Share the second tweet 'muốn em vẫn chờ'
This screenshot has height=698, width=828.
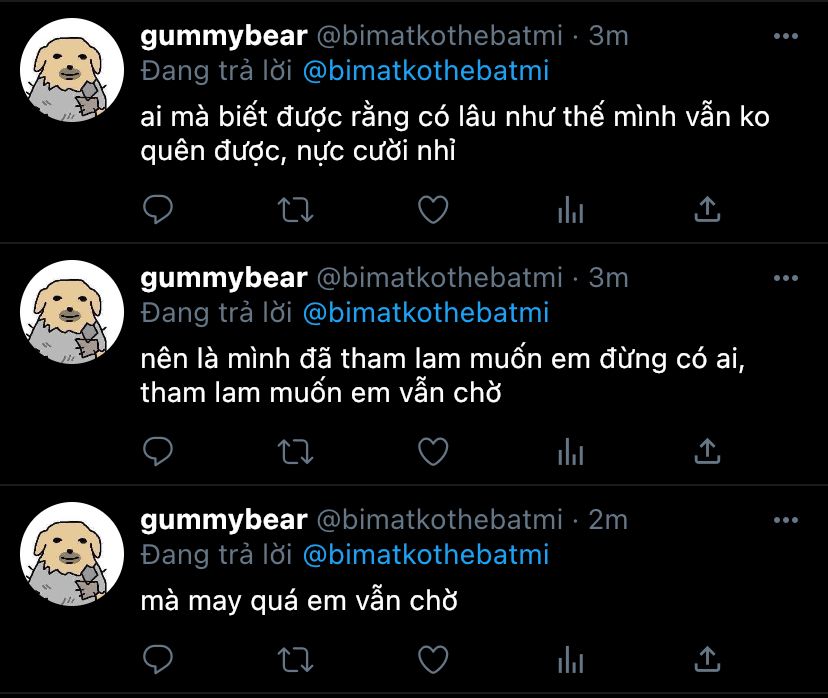(x=707, y=451)
